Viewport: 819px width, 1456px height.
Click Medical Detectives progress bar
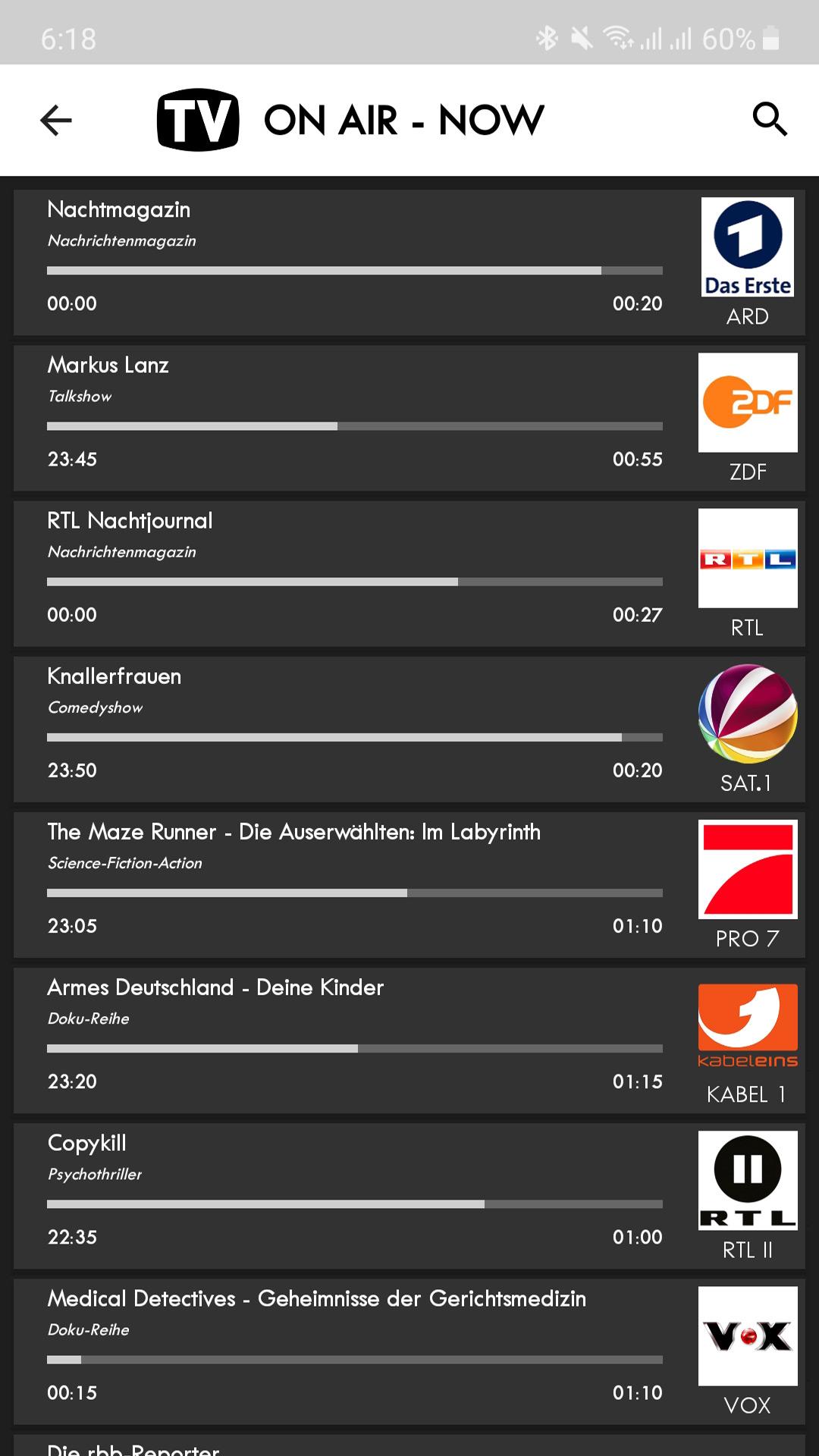(354, 1360)
